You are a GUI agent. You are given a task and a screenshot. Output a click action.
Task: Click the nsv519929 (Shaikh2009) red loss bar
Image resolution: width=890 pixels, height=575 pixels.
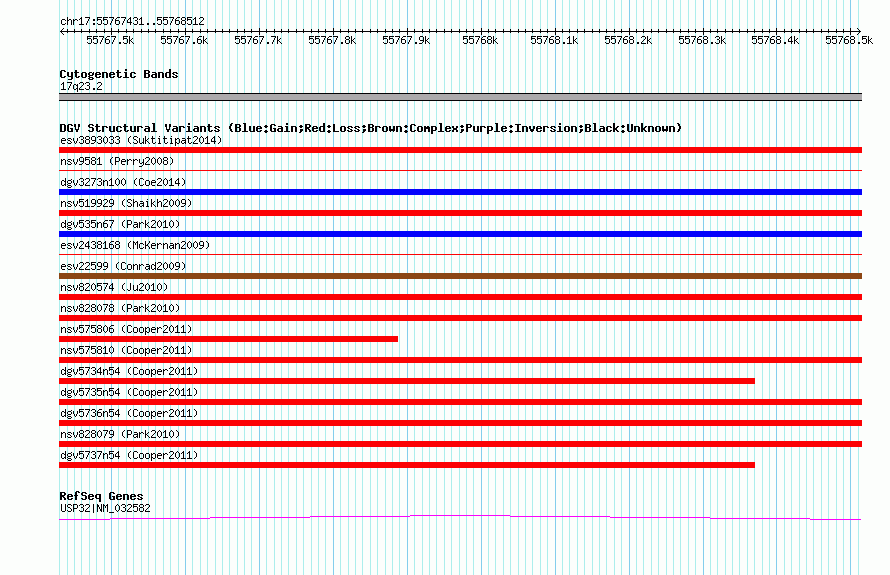tap(460, 213)
